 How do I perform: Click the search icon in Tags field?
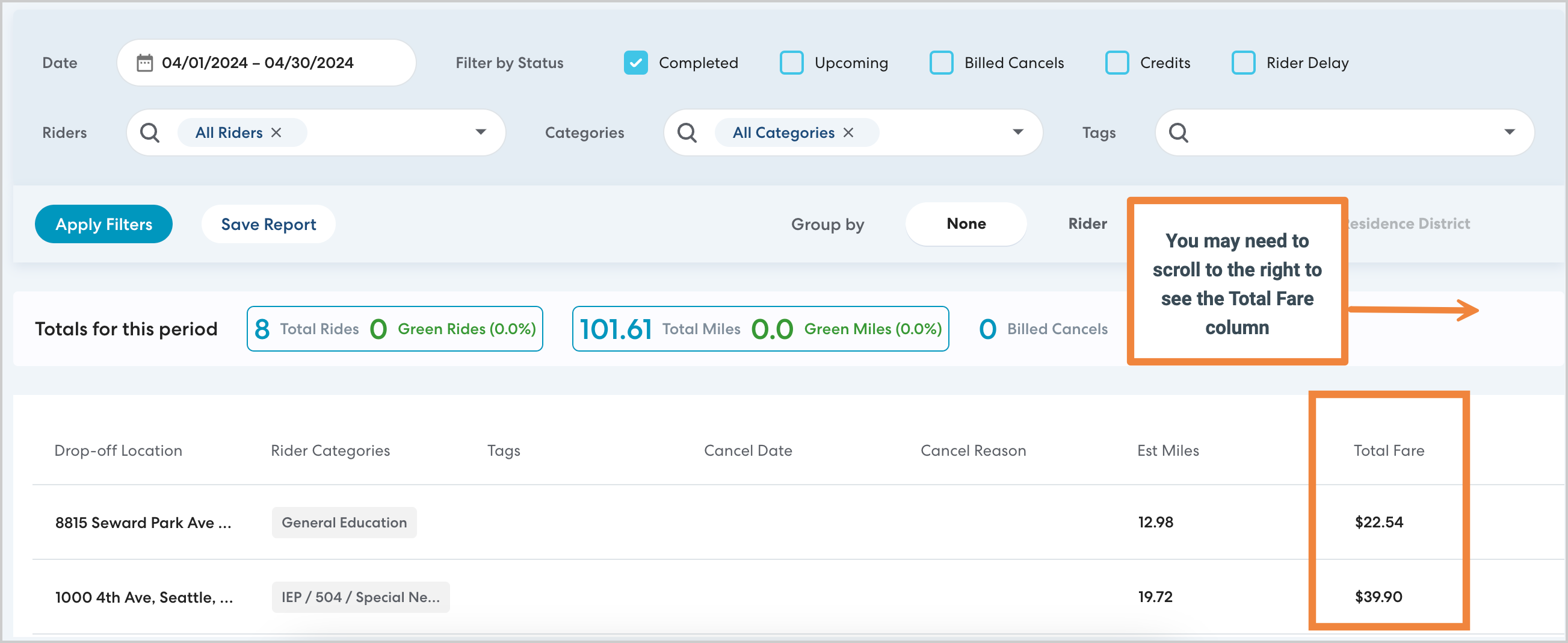click(1178, 132)
